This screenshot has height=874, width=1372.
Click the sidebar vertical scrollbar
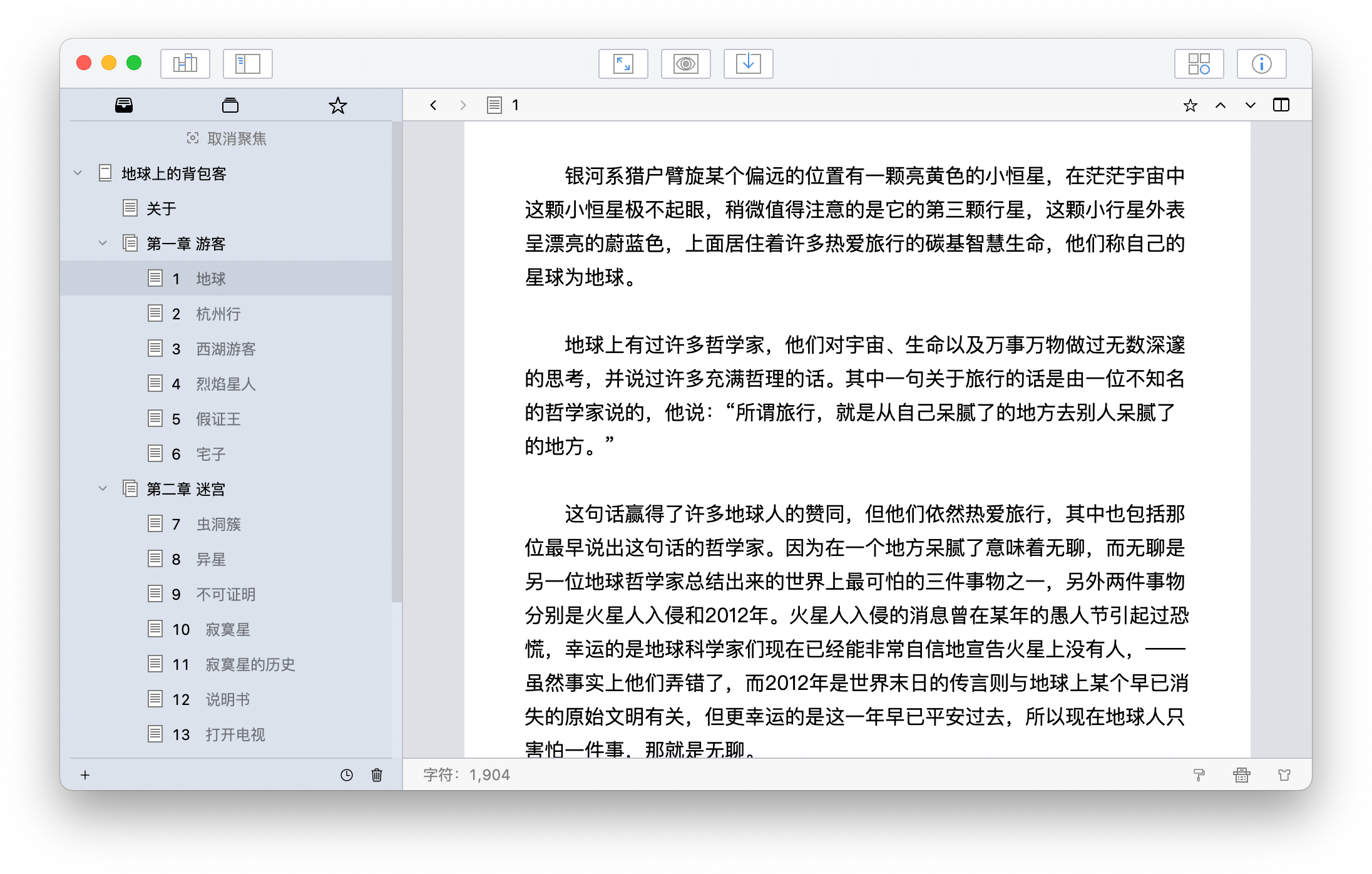(x=396, y=363)
